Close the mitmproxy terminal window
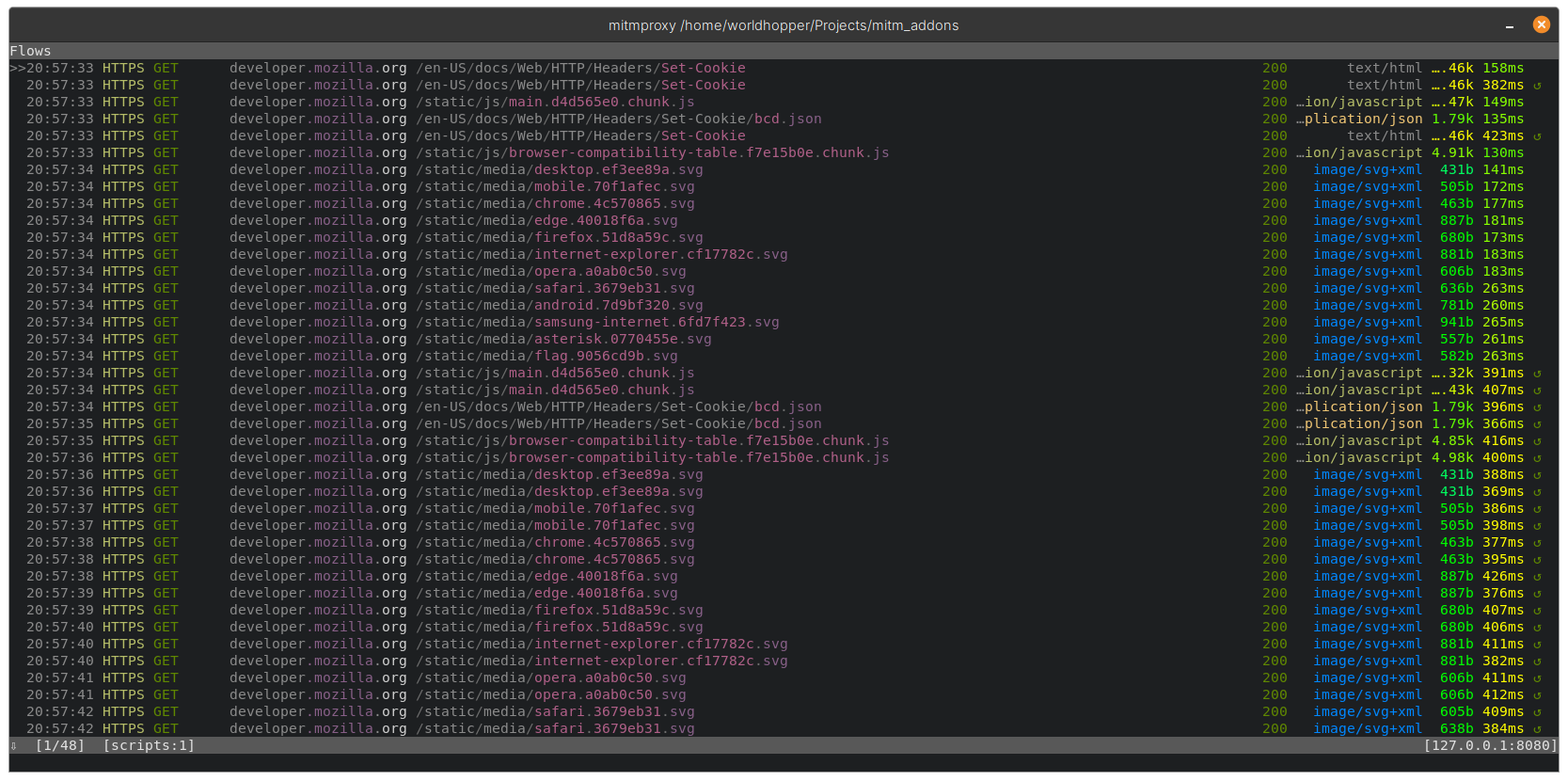 [x=1541, y=25]
